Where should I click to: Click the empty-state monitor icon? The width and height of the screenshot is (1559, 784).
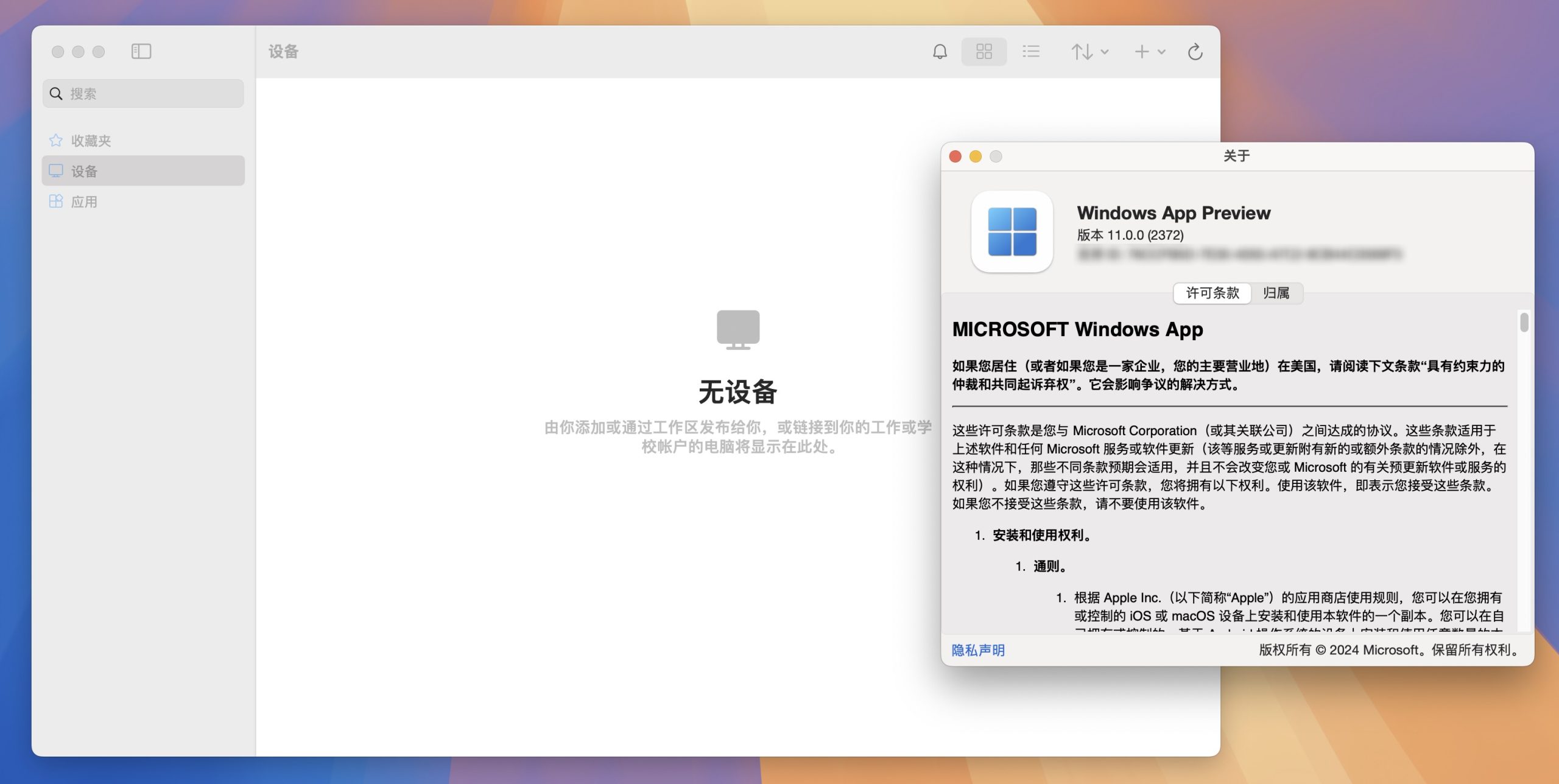point(737,330)
